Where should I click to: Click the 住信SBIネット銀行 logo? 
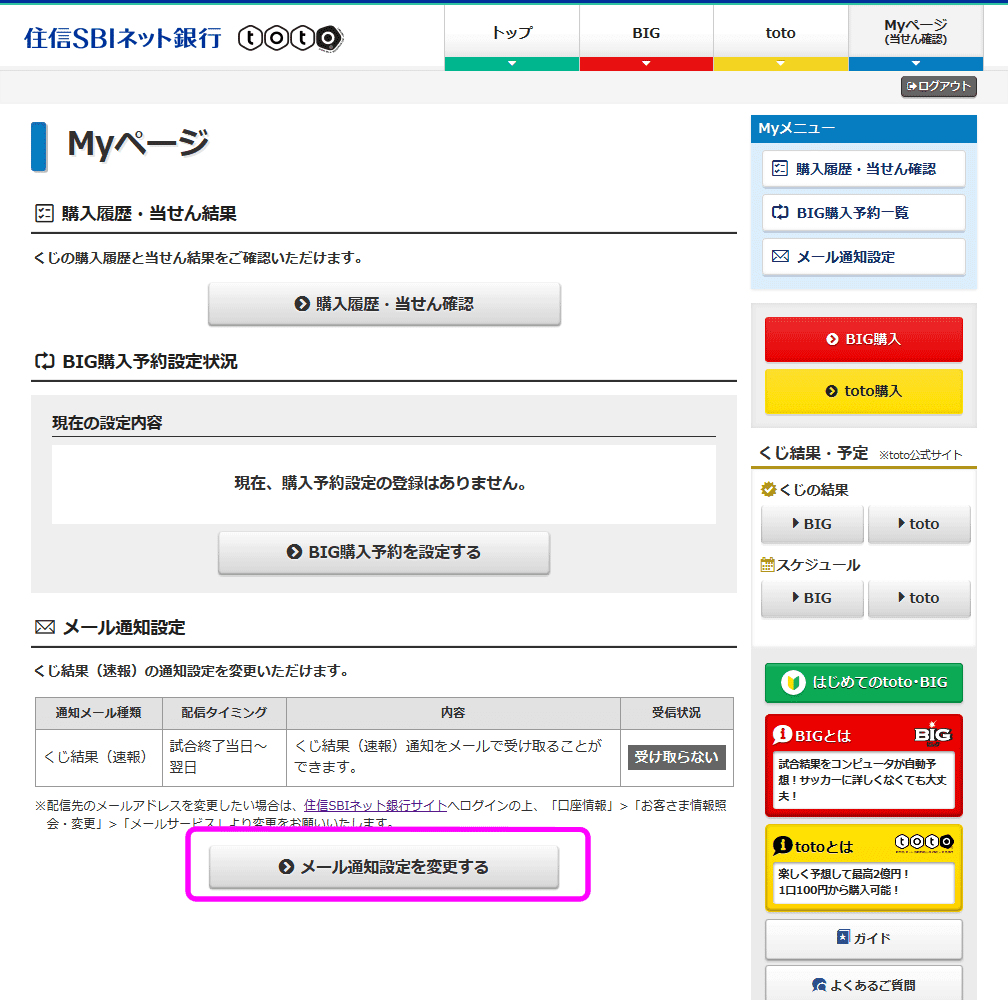pos(123,39)
